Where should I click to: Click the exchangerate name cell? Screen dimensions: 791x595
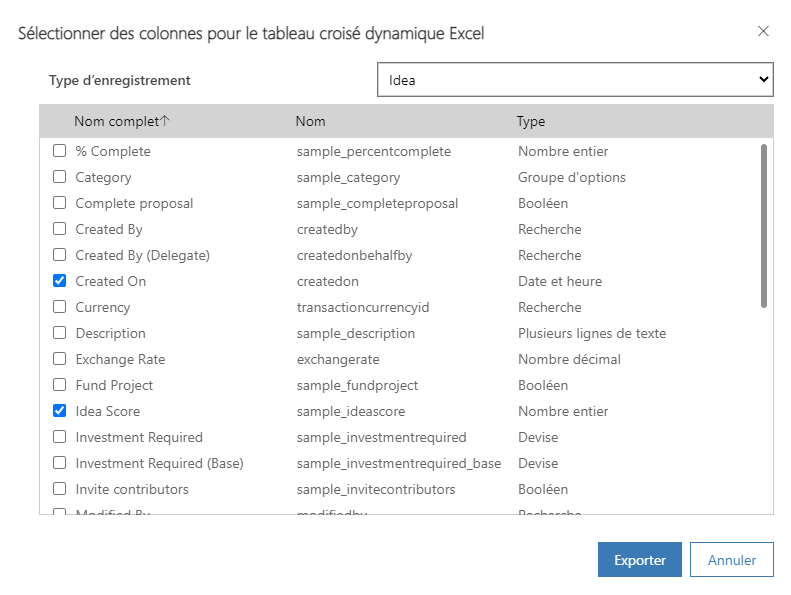pyautogui.click(x=338, y=359)
